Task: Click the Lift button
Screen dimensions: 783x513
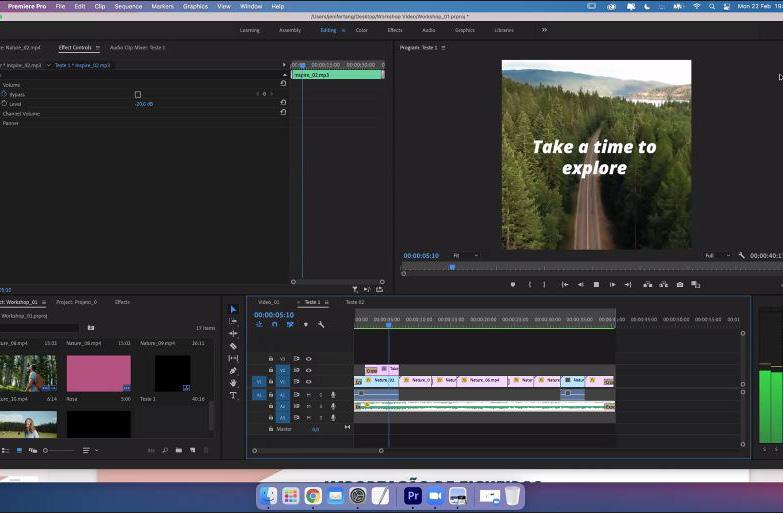Action: [x=648, y=285]
